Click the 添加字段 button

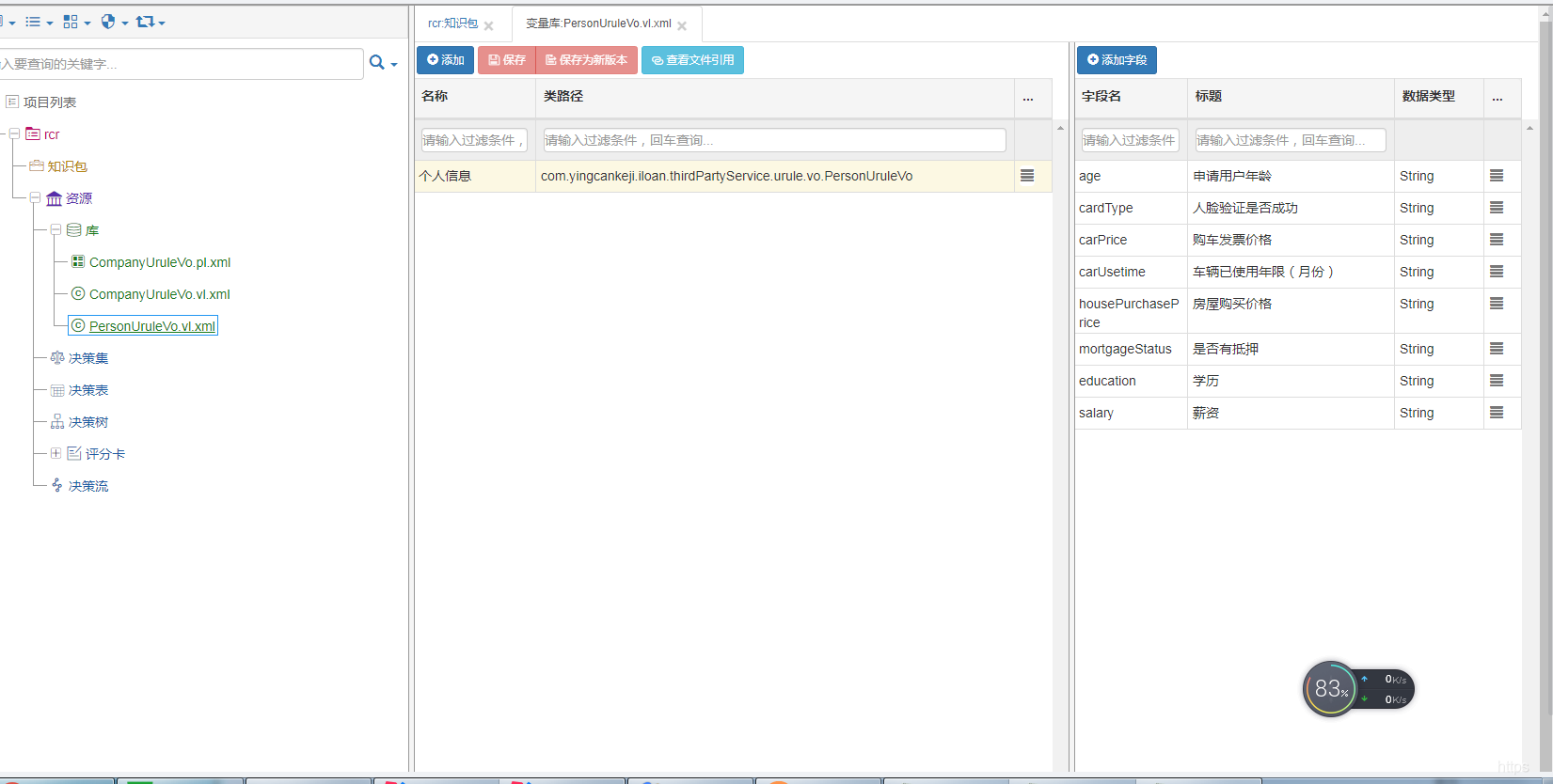pyautogui.click(x=1117, y=60)
